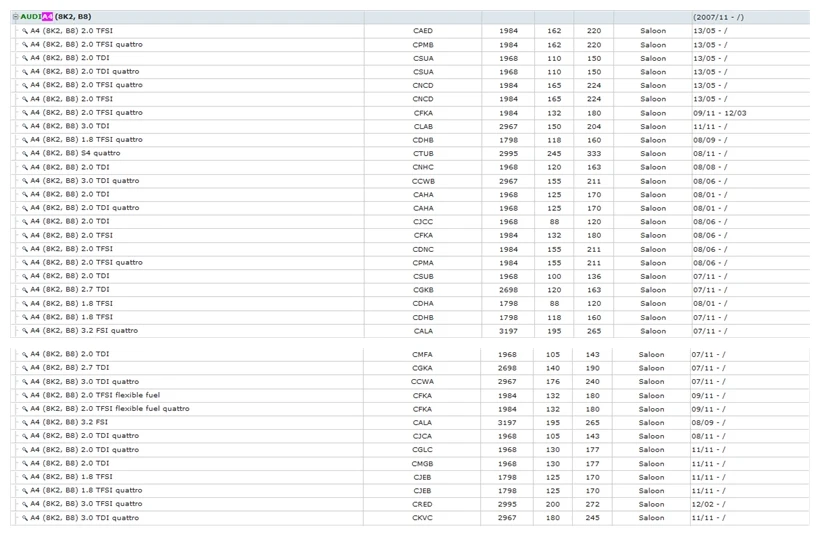Click engine code CGKA

(422, 368)
